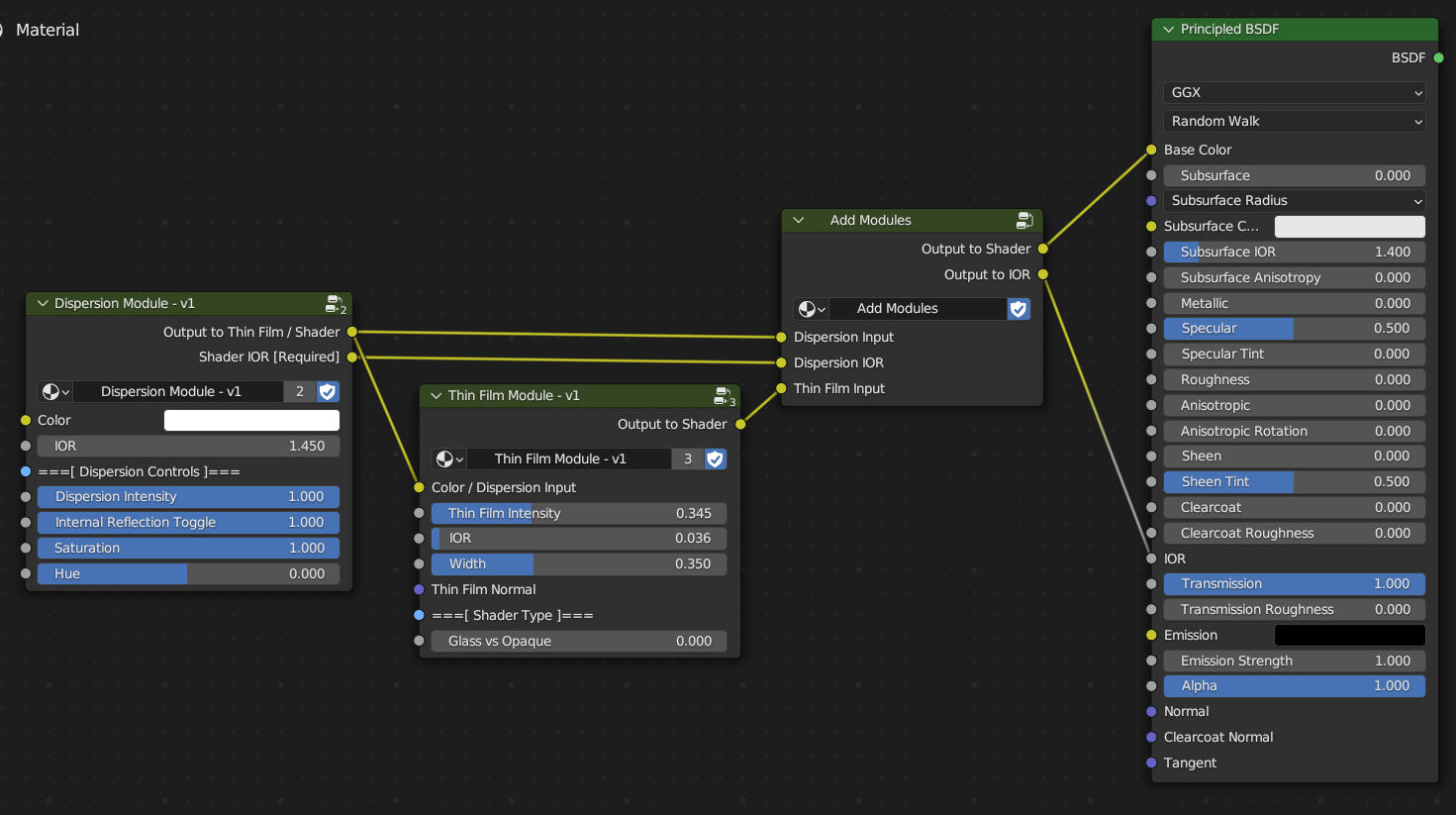
Task: Click user count 2 on Dispersion Module
Action: (x=300, y=392)
